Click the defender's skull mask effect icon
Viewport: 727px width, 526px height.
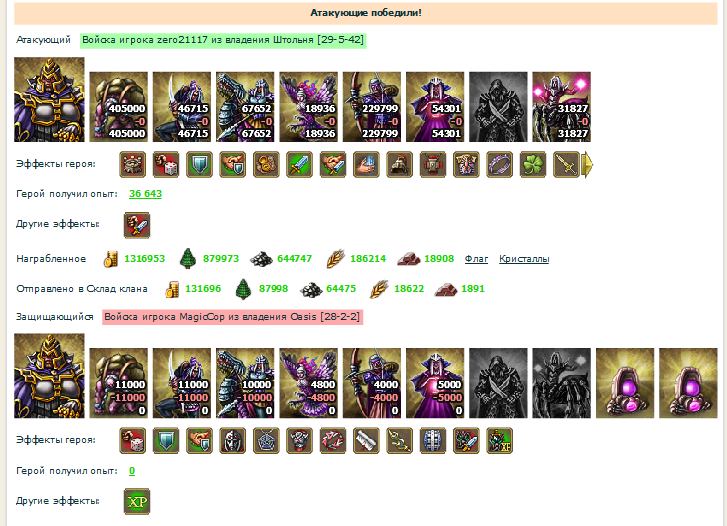coord(232,441)
